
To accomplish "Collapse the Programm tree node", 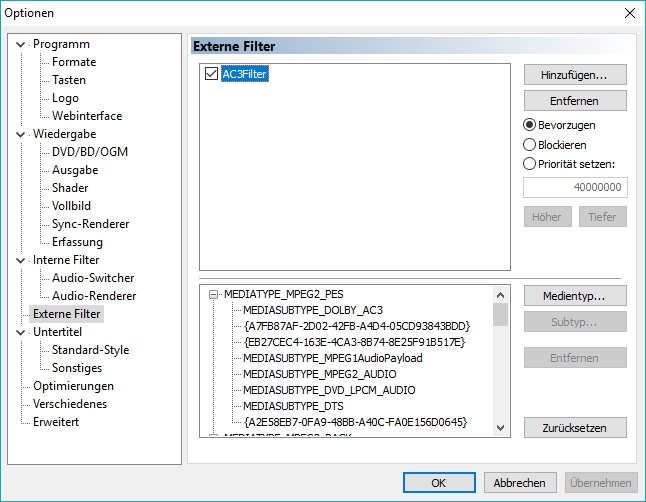I will 20,44.
